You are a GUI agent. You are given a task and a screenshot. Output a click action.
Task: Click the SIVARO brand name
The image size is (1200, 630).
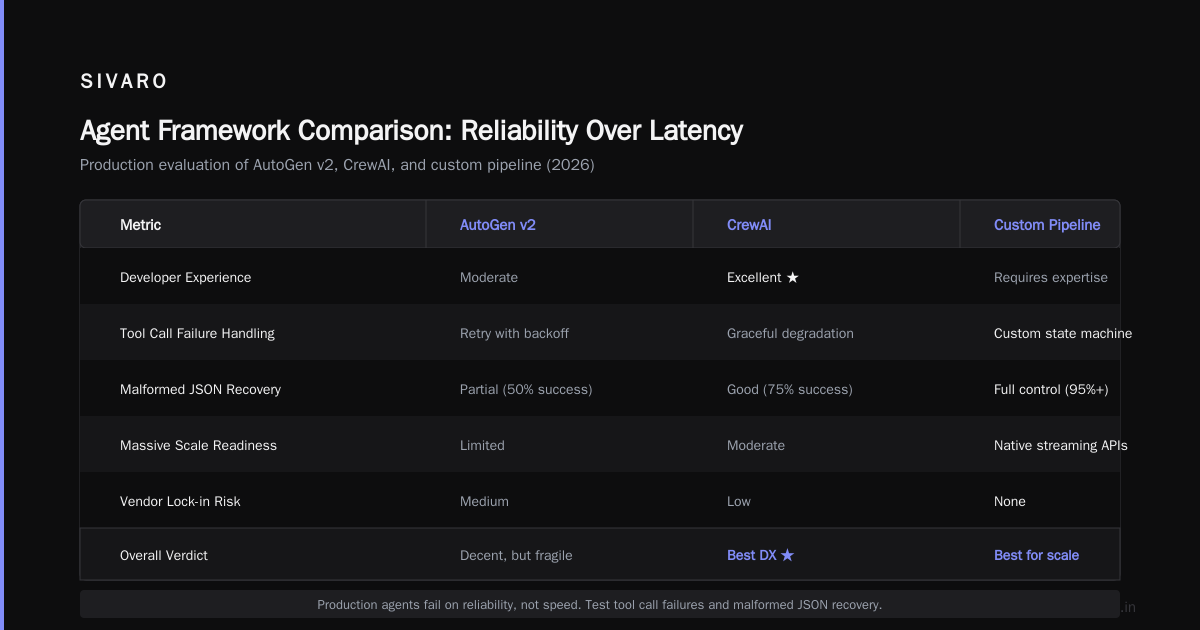pyautogui.click(x=124, y=82)
